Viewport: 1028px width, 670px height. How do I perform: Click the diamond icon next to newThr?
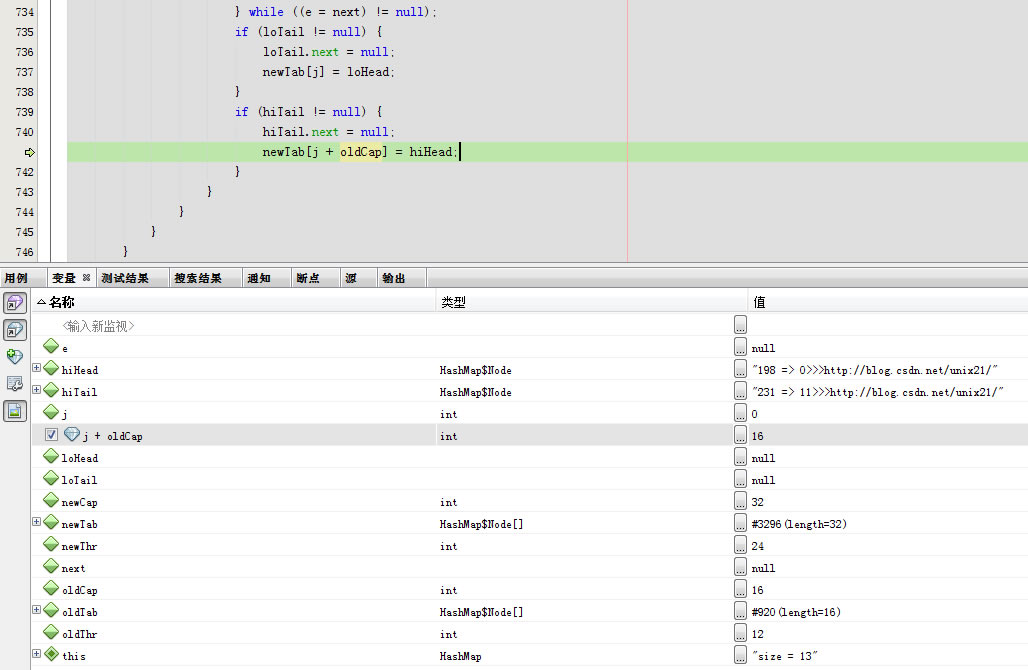(51, 543)
